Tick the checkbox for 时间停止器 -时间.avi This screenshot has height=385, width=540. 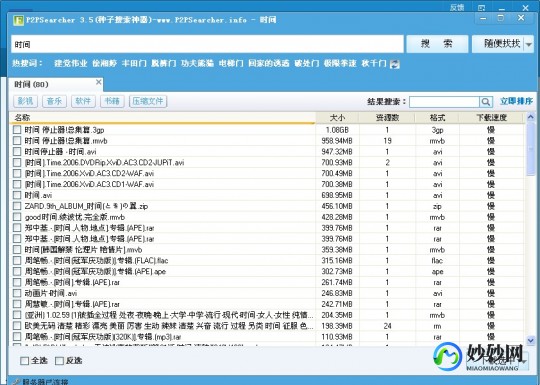17,152
